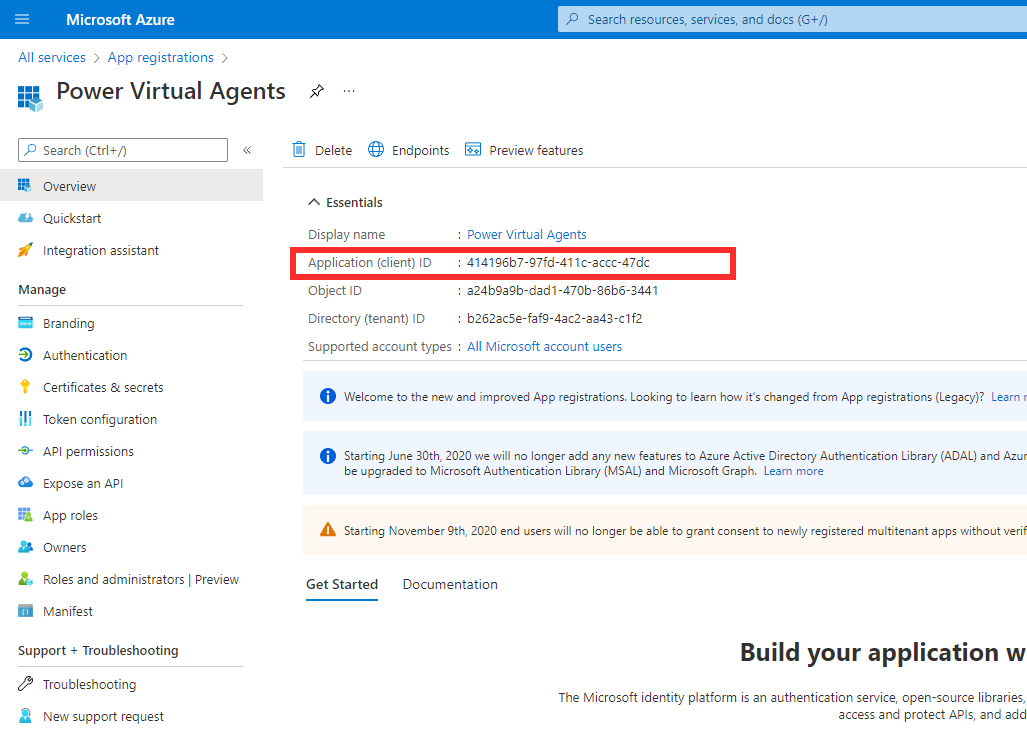The height and width of the screenshot is (743, 1027).
Task: Click the Troubleshooting wrench icon
Action: [25, 683]
